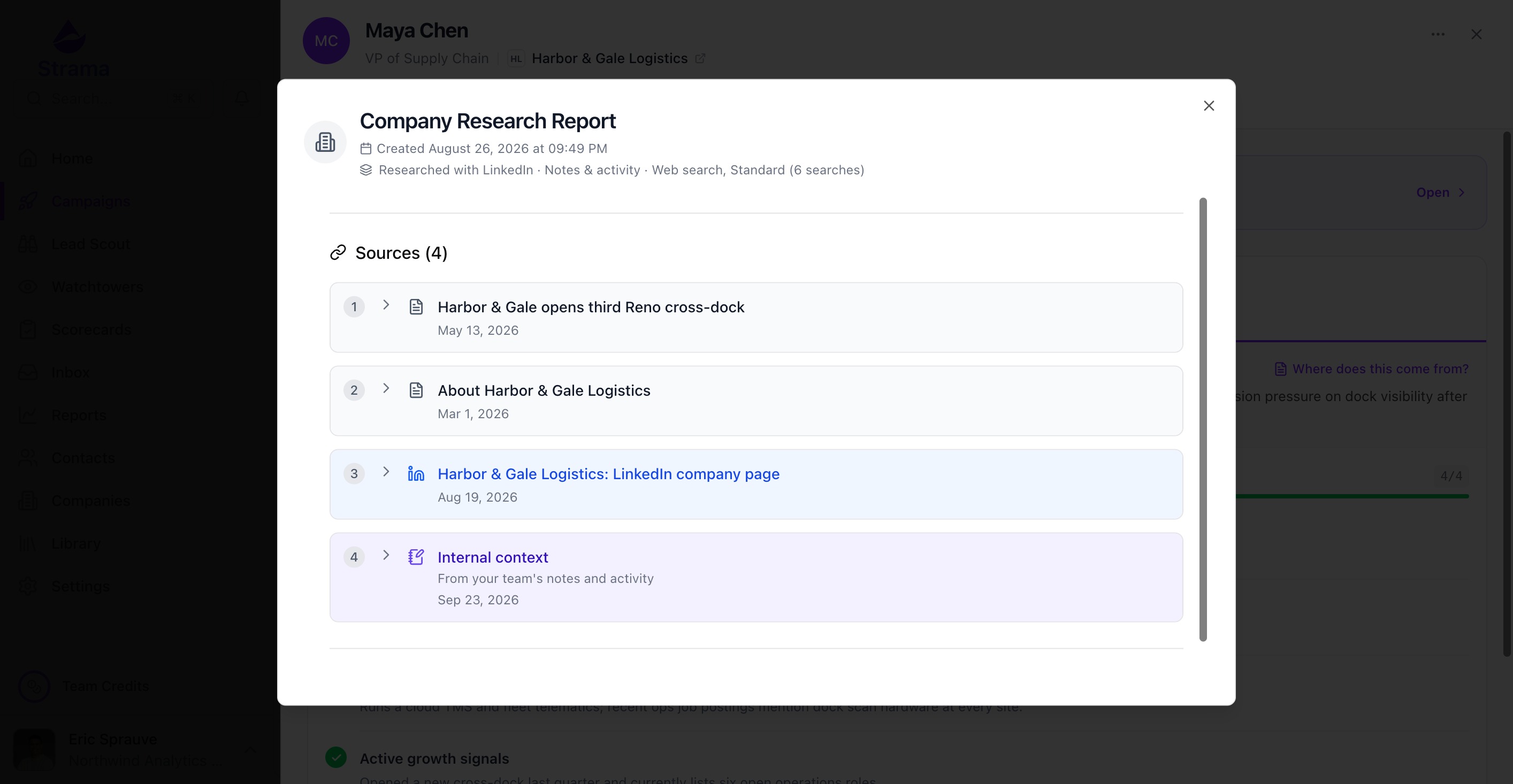Click the modal's vertical scrollbar

tap(1203, 419)
